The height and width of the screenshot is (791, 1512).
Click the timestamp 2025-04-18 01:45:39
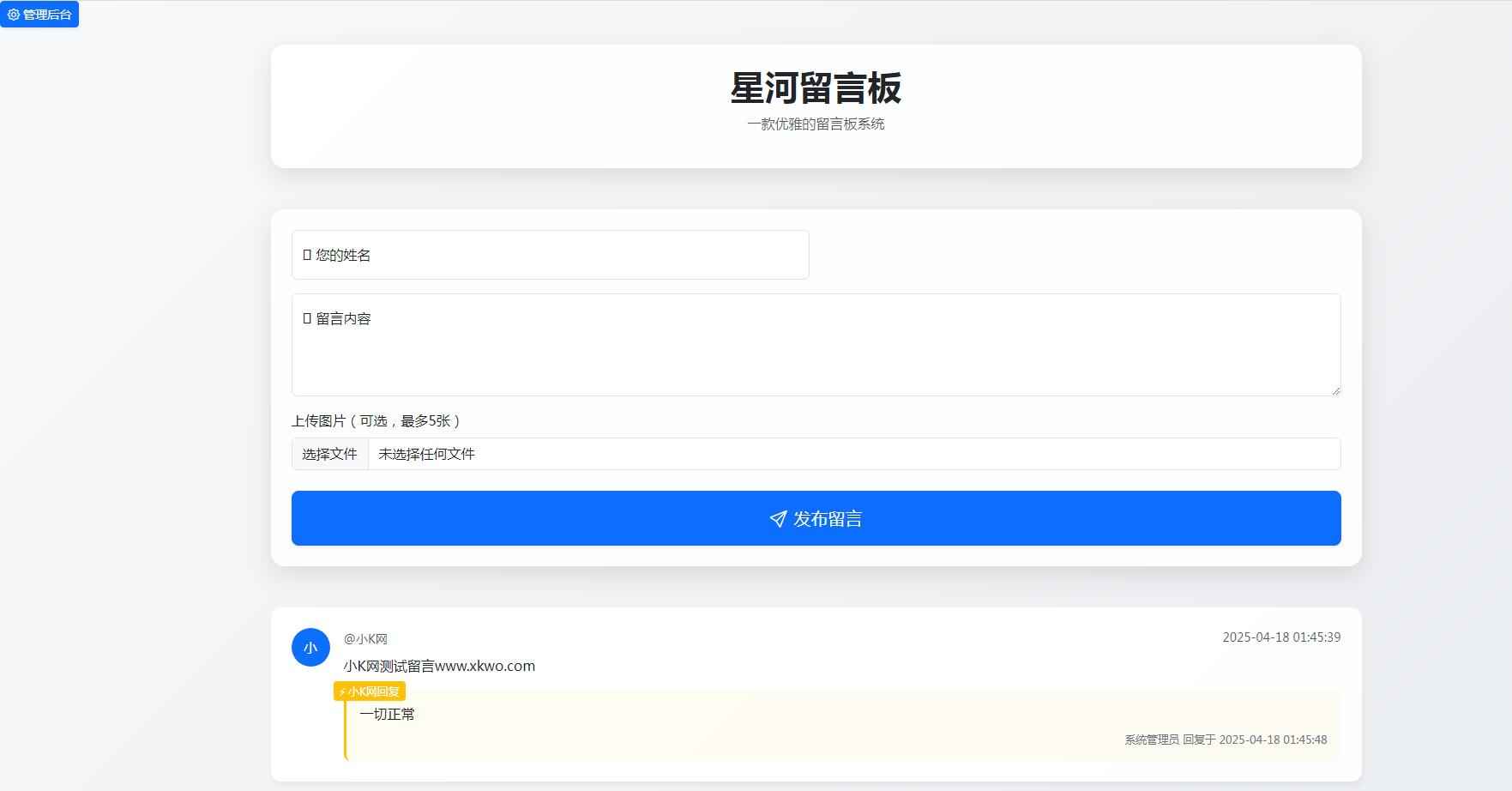[1282, 637]
